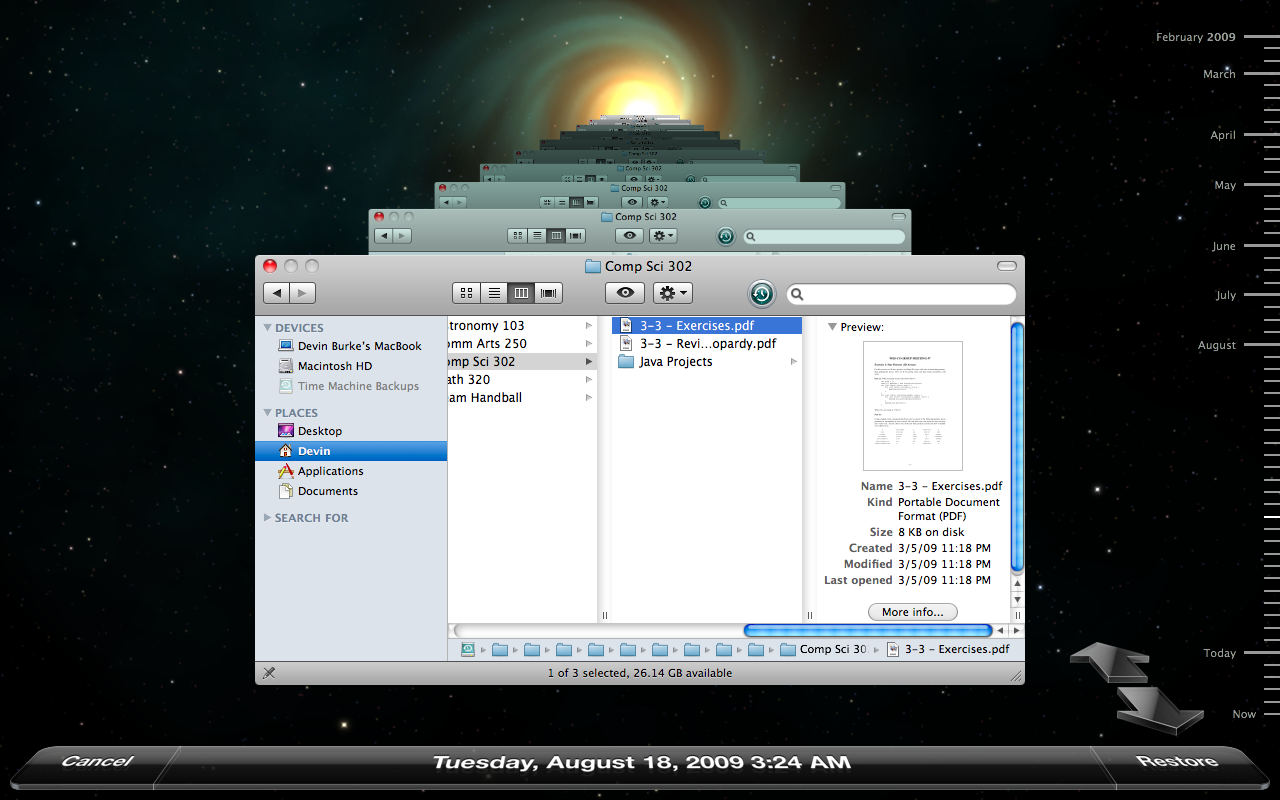Click 3-3 – Exercises.pdf in the path bar
The height and width of the screenshot is (800, 1280).
948,649
